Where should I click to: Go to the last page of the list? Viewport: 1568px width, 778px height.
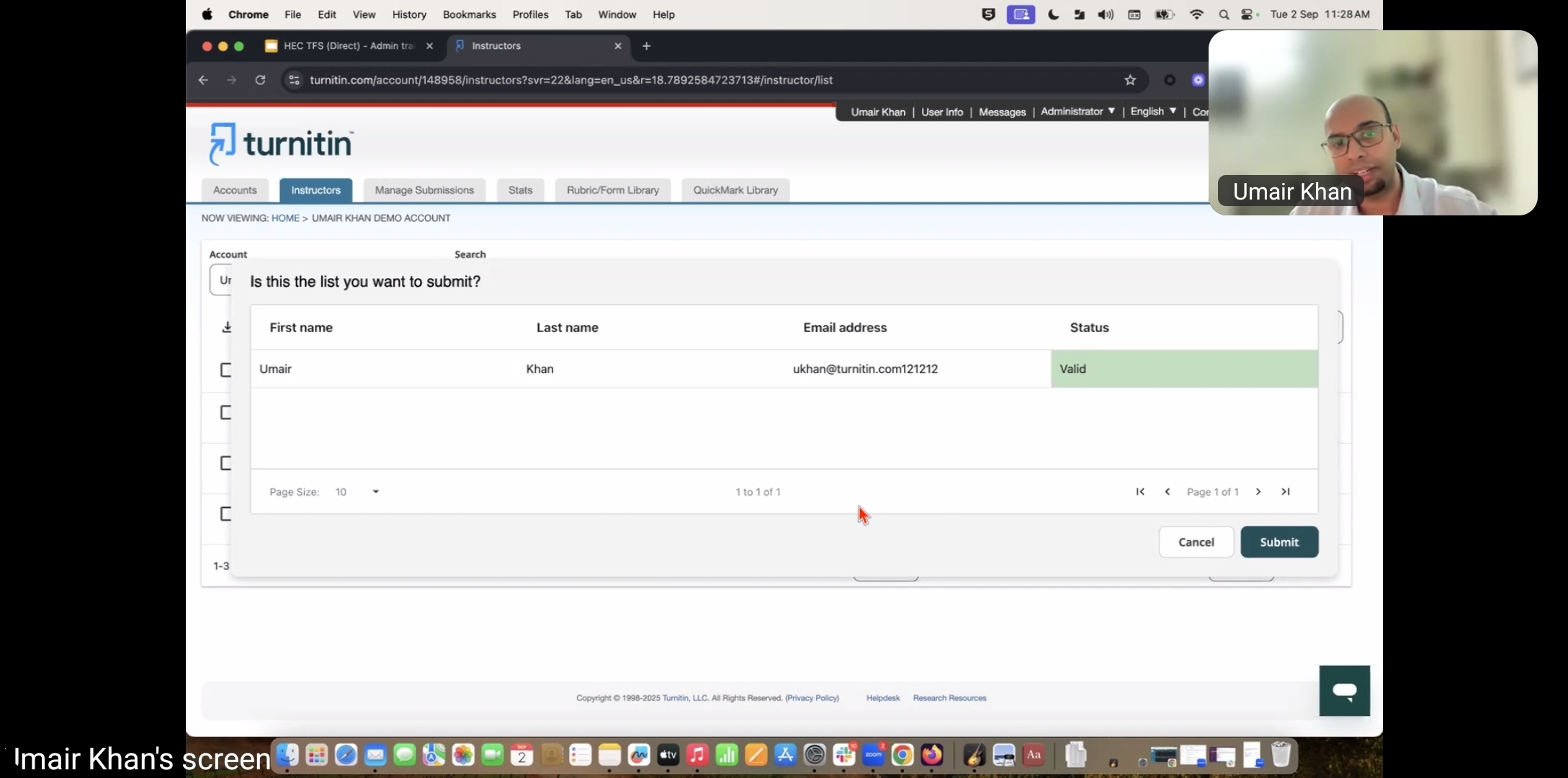[1285, 492]
